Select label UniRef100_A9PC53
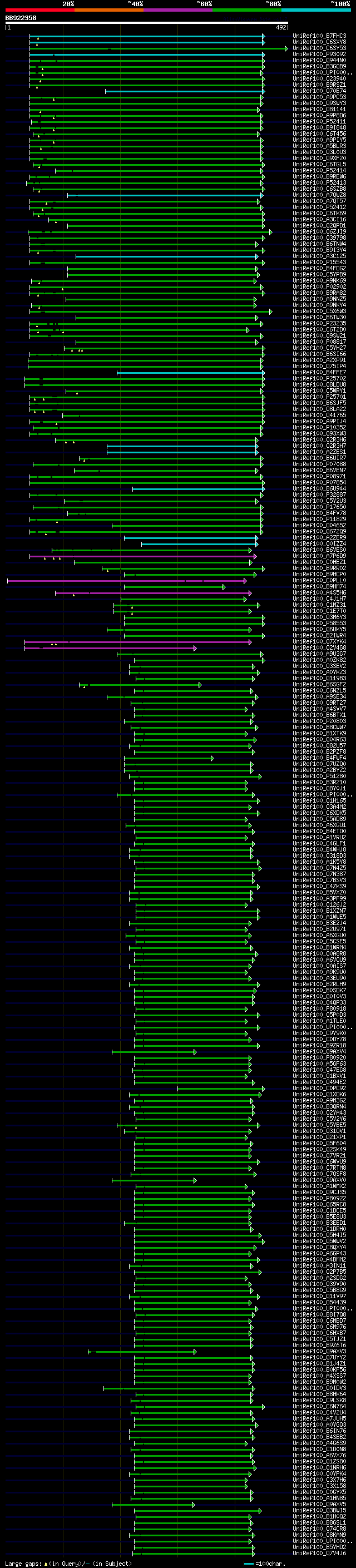Screen dimensions: 356x1568 pyautogui.click(x=319, y=97)
